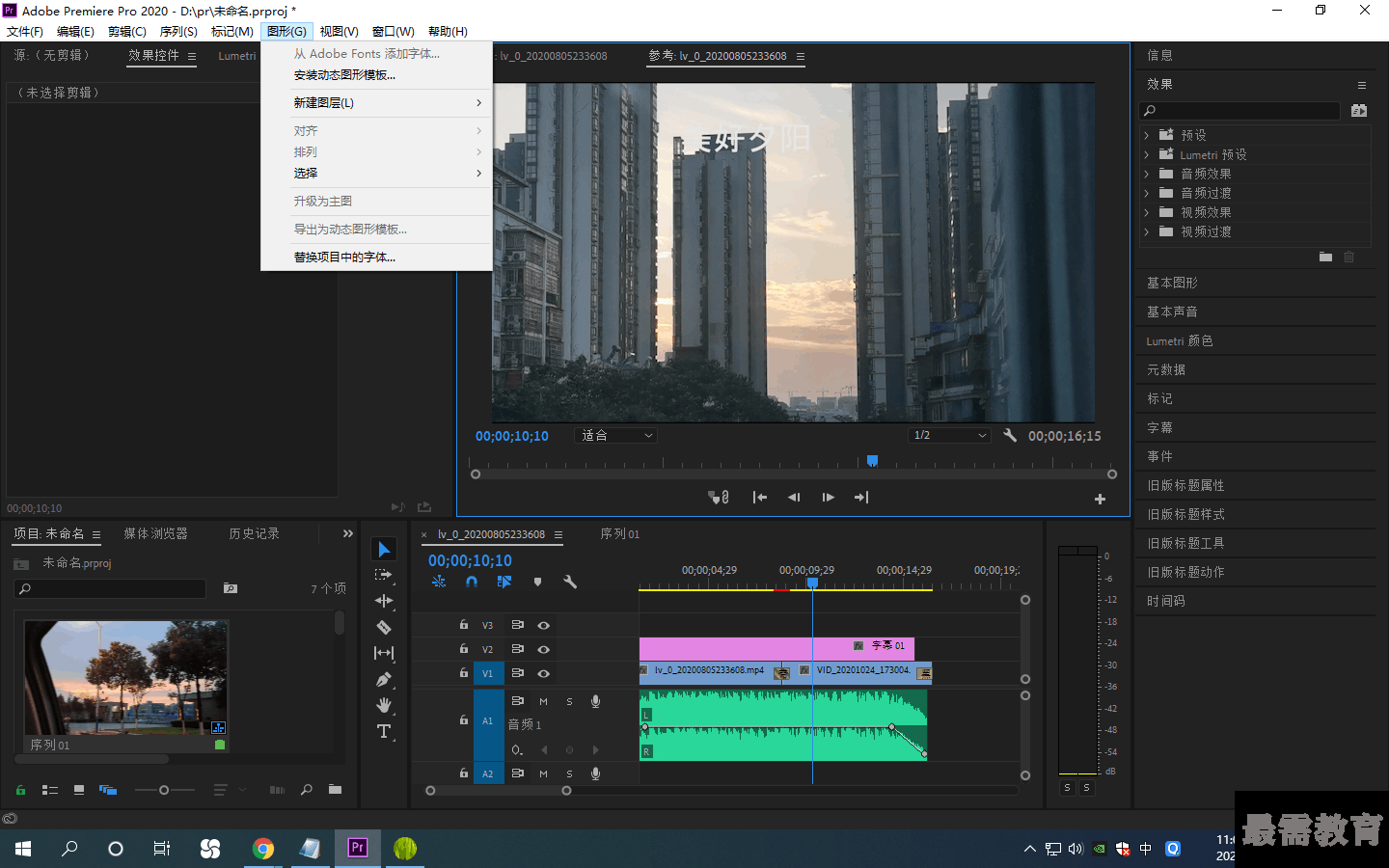Screen dimensions: 1389x868
Task: Click the project panel search field
Action: click(110, 588)
